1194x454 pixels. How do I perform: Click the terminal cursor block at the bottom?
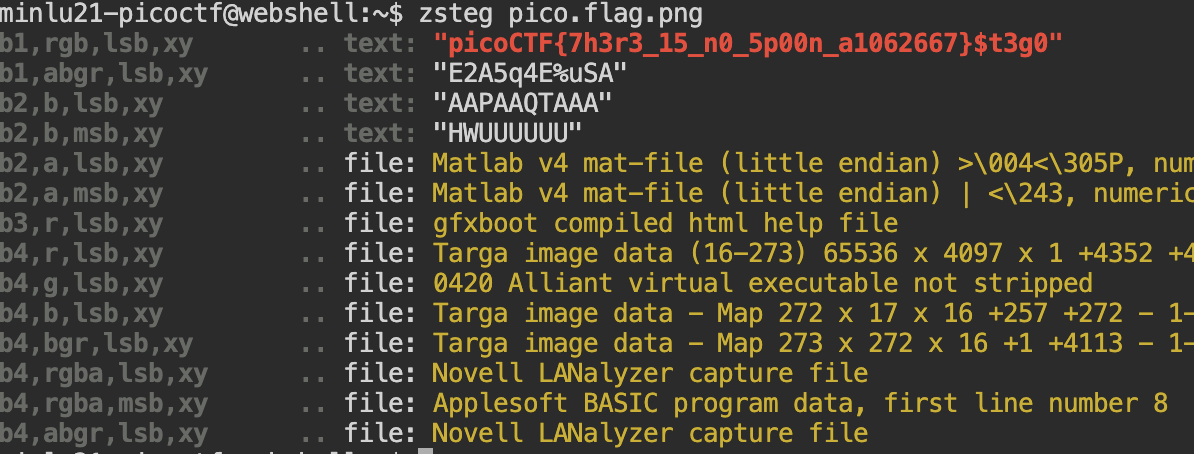424,450
